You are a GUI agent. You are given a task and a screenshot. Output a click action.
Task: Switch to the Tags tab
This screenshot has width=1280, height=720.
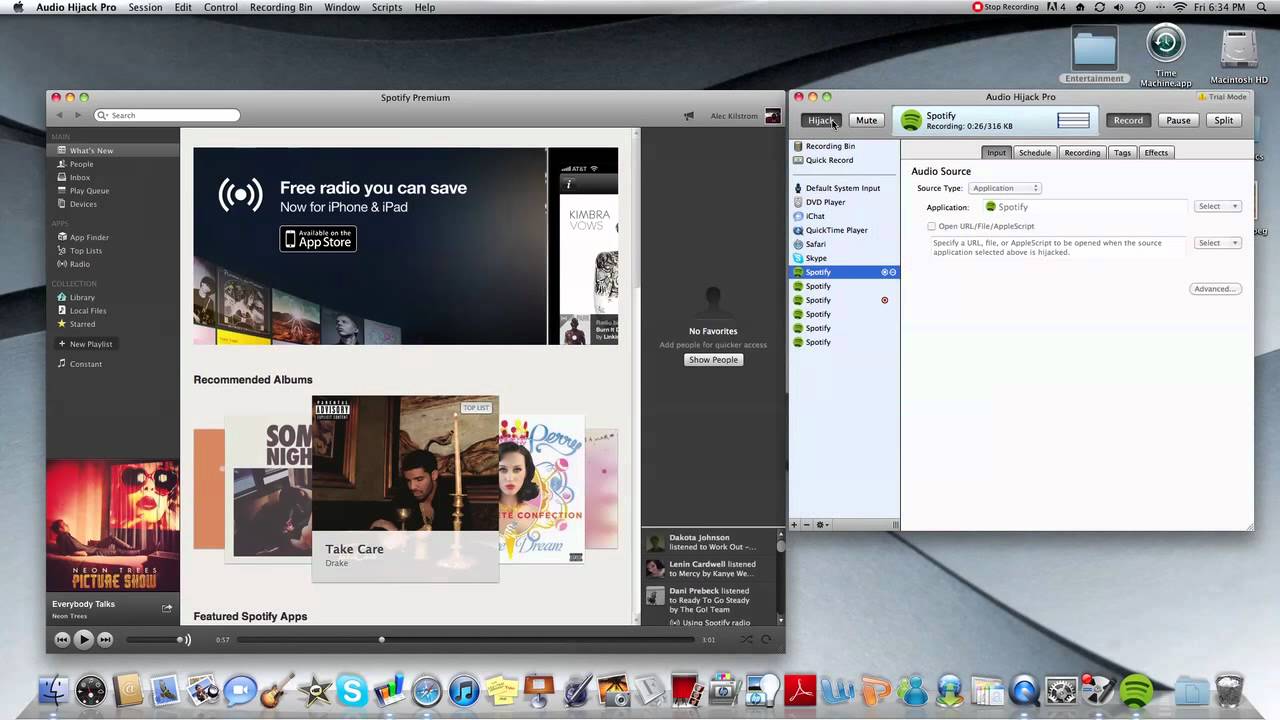click(x=1123, y=153)
